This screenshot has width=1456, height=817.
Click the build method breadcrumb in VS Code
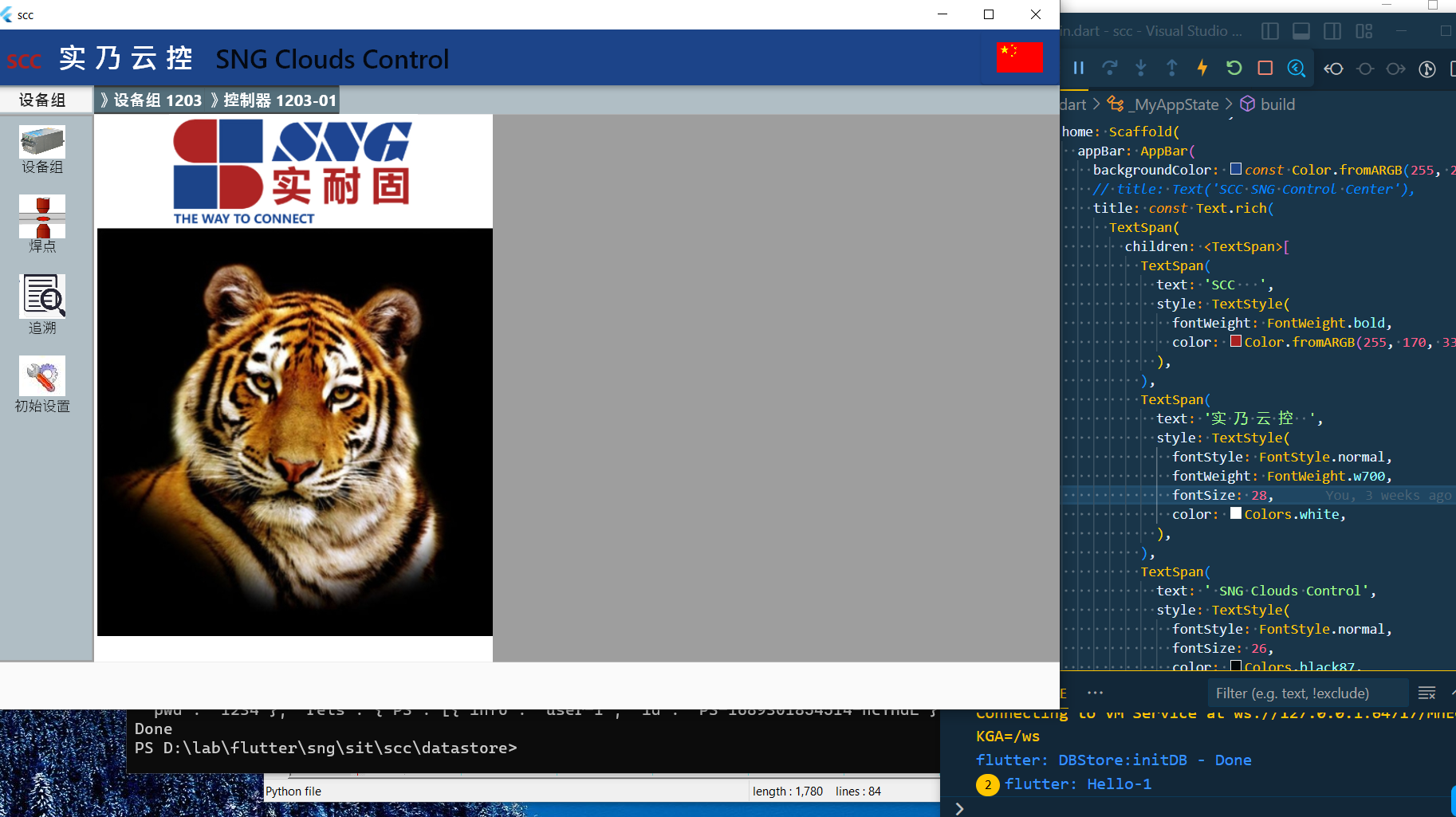pyautogui.click(x=1277, y=104)
